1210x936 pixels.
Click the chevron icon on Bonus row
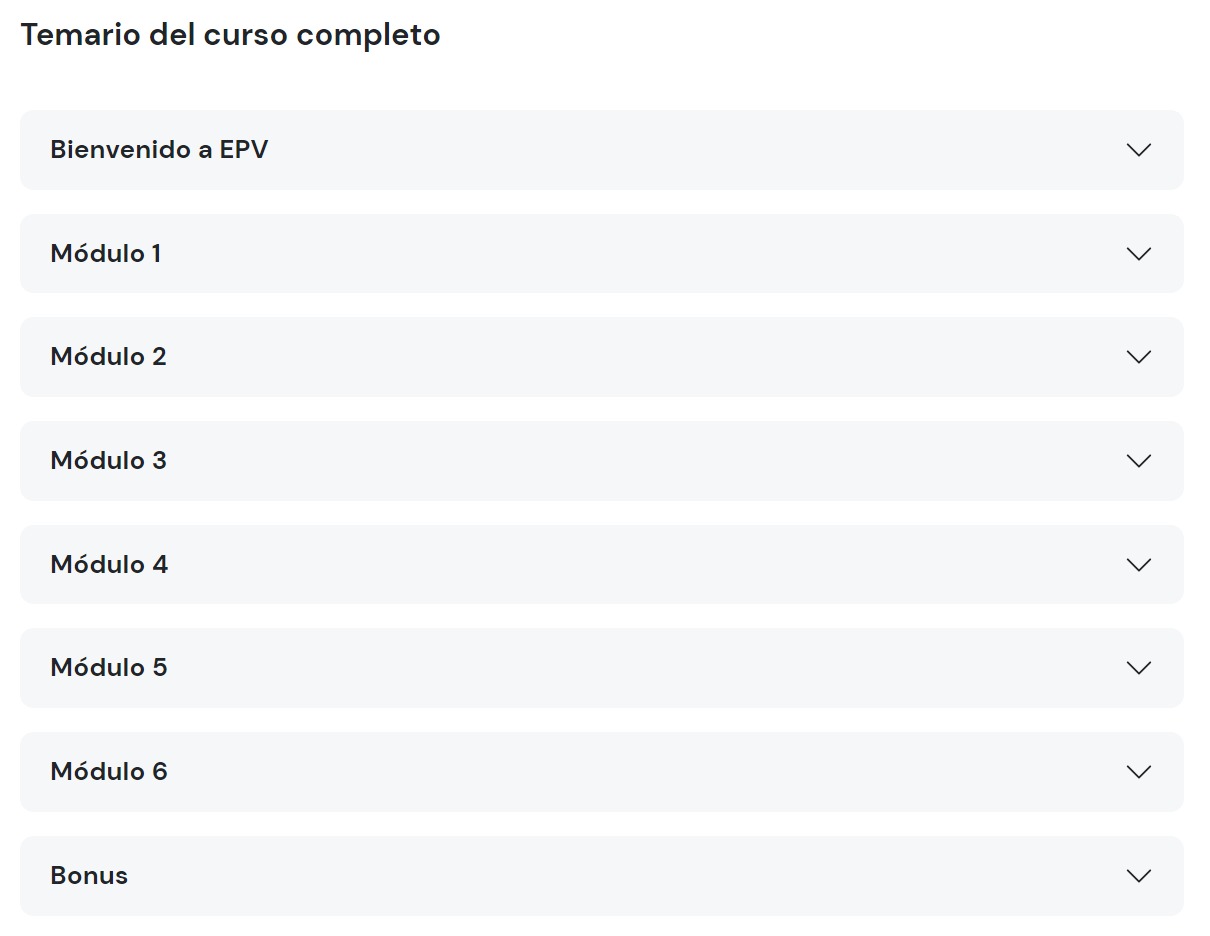click(x=1138, y=876)
